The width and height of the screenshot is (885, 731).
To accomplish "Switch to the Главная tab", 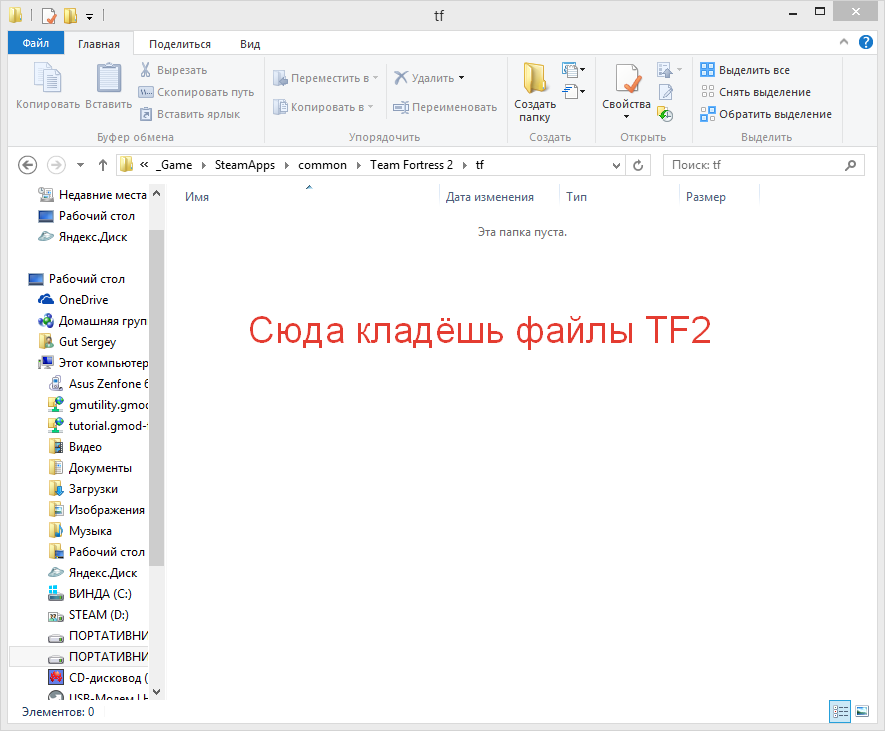I will click(99, 44).
